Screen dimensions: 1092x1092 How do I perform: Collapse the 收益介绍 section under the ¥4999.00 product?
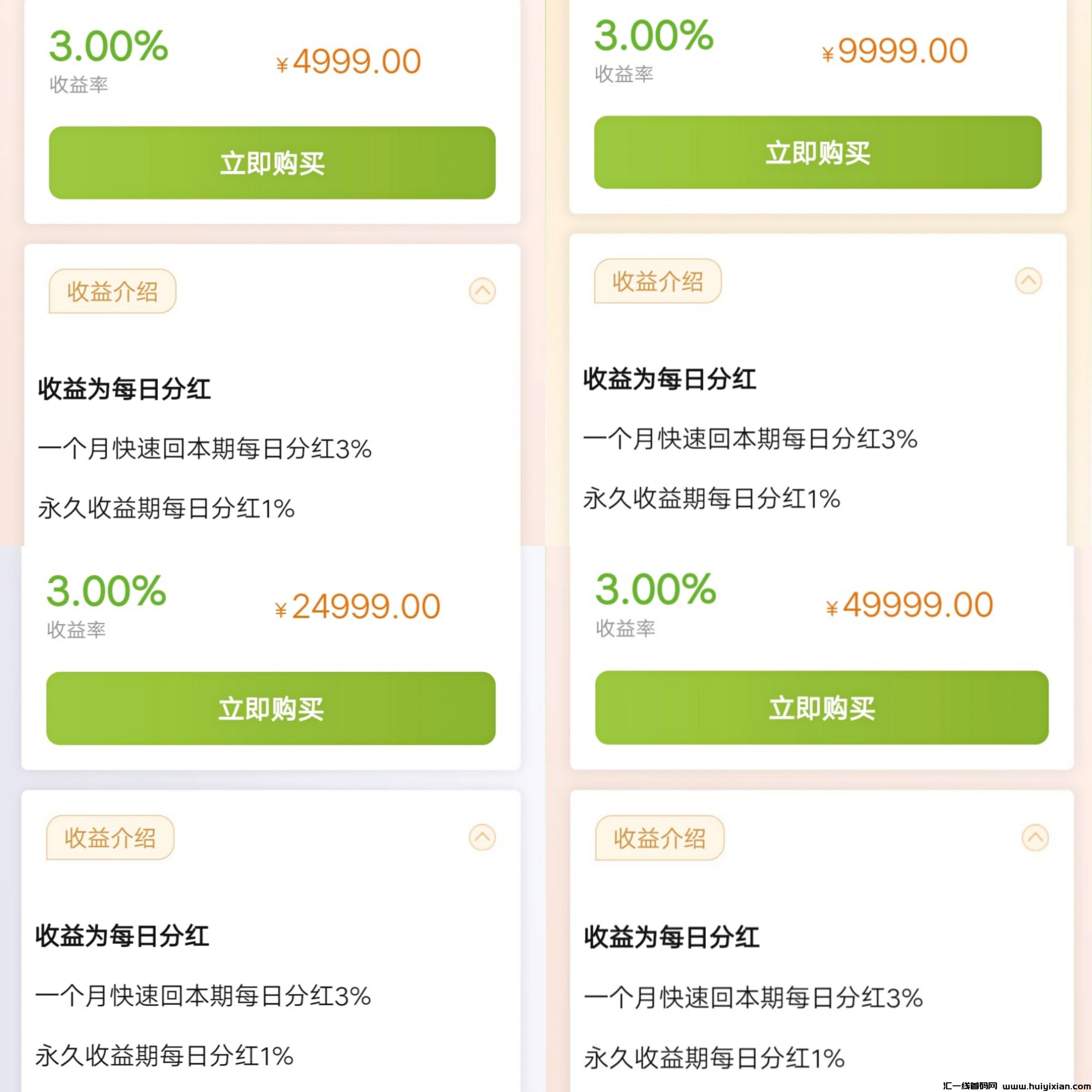click(x=482, y=291)
